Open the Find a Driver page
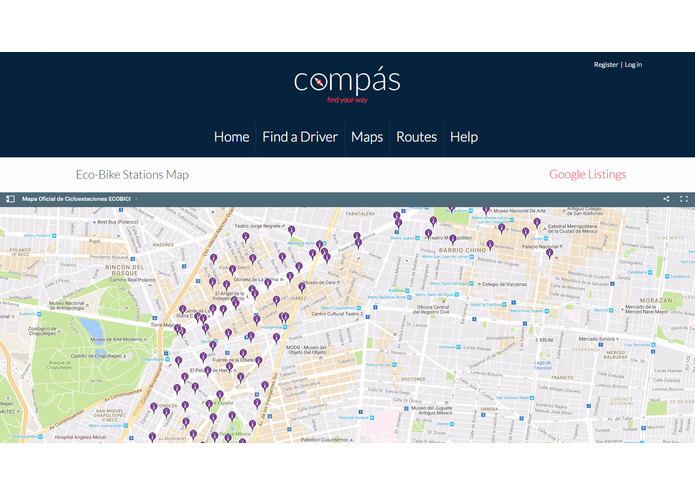 (x=300, y=137)
